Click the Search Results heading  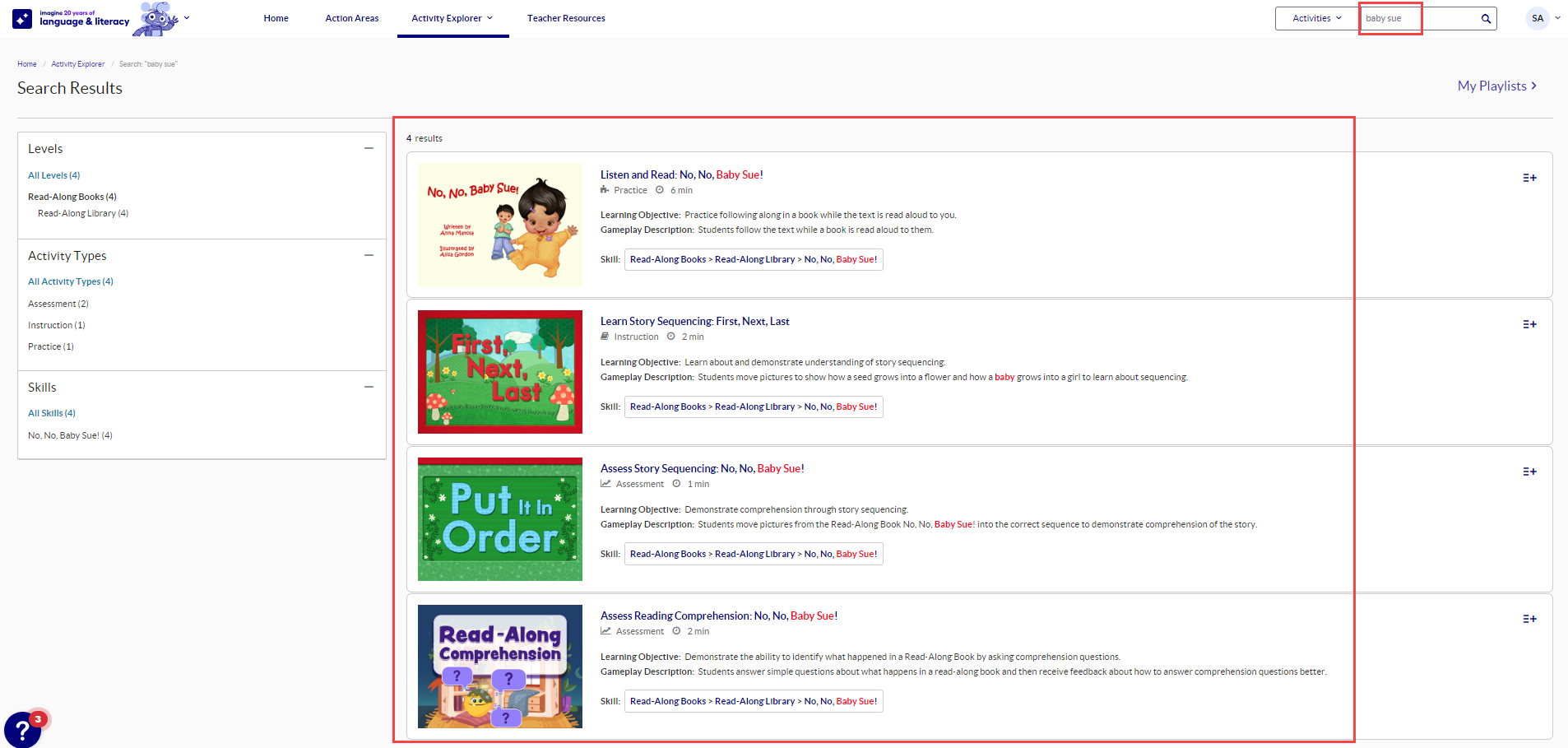(70, 88)
